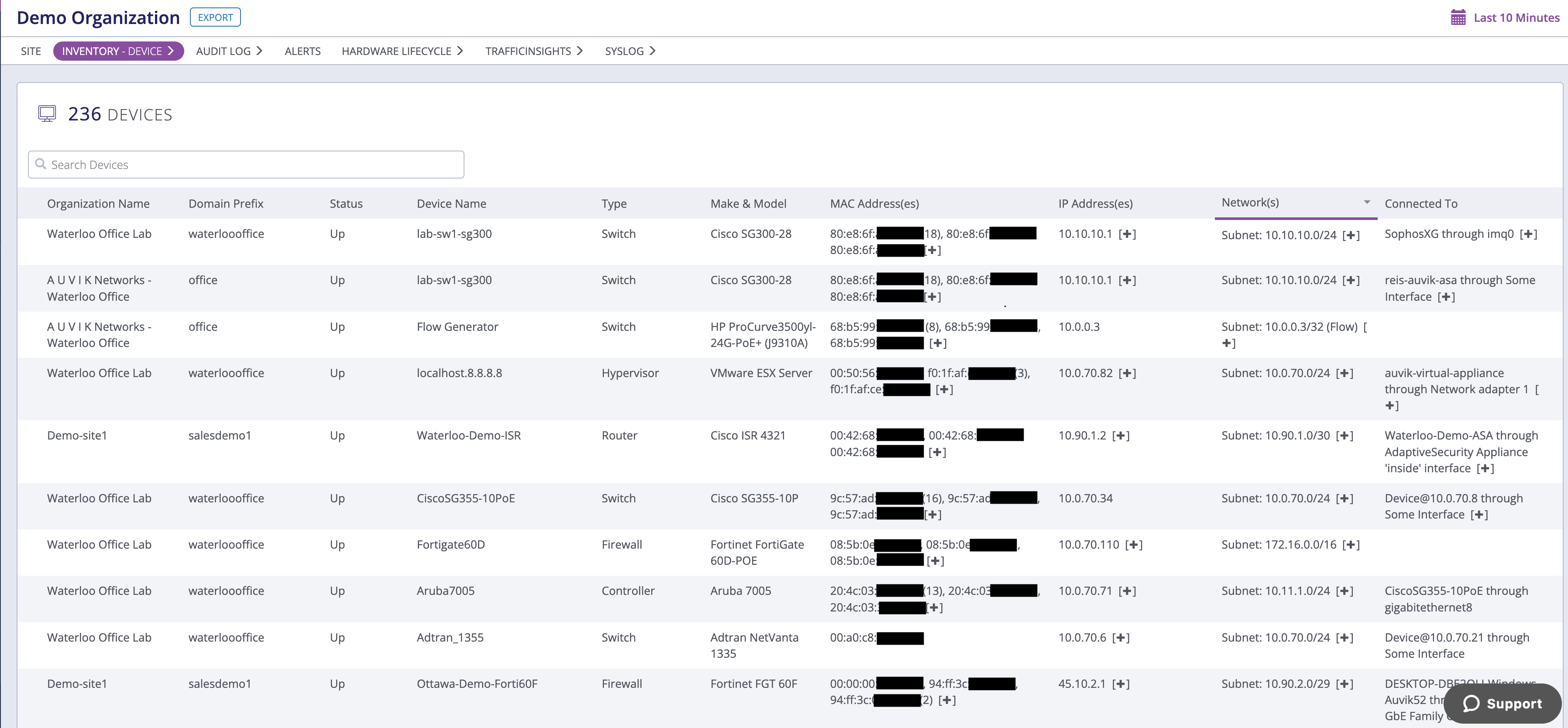Image resolution: width=1568 pixels, height=728 pixels.
Task: Expand IP addresses for 10.0.70.6
Action: coord(1121,638)
